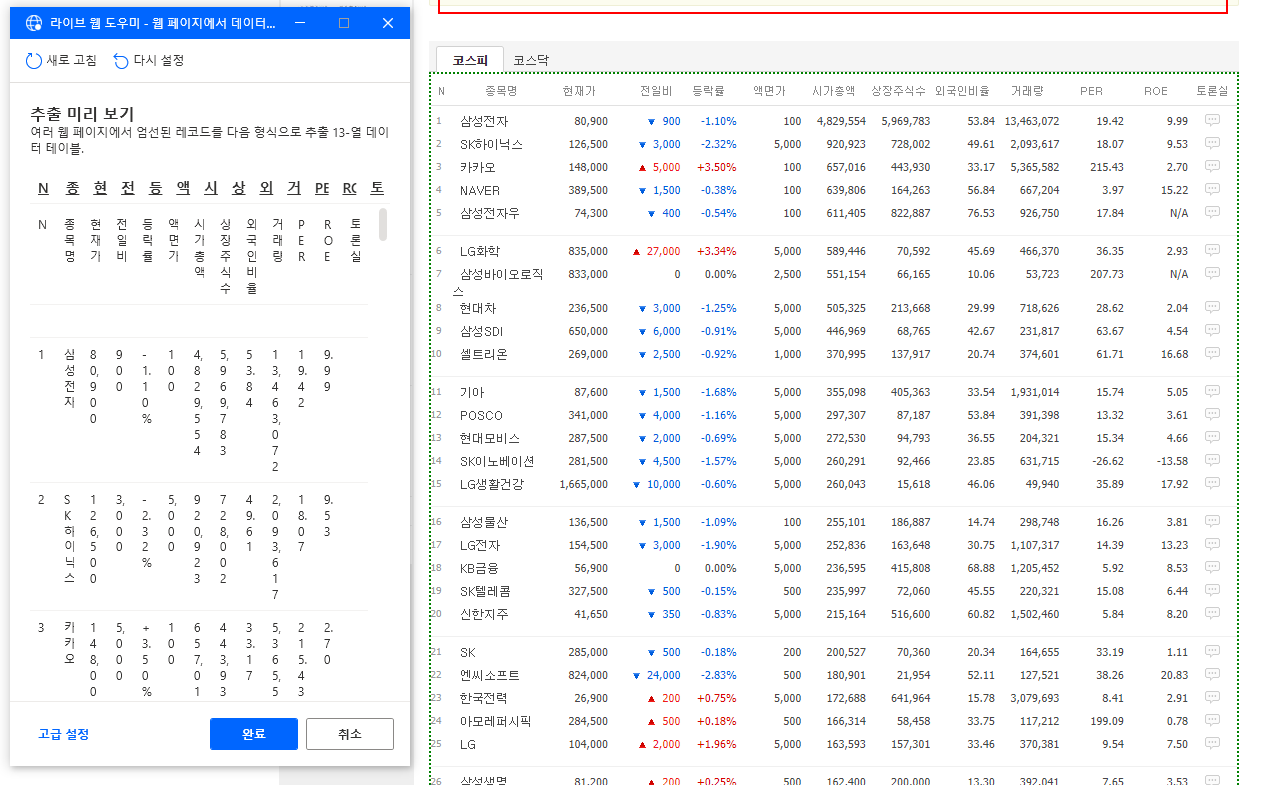This screenshot has width=1271, height=785.
Task: Open discussion icon for 셀트리온 row
Action: coord(1212,353)
